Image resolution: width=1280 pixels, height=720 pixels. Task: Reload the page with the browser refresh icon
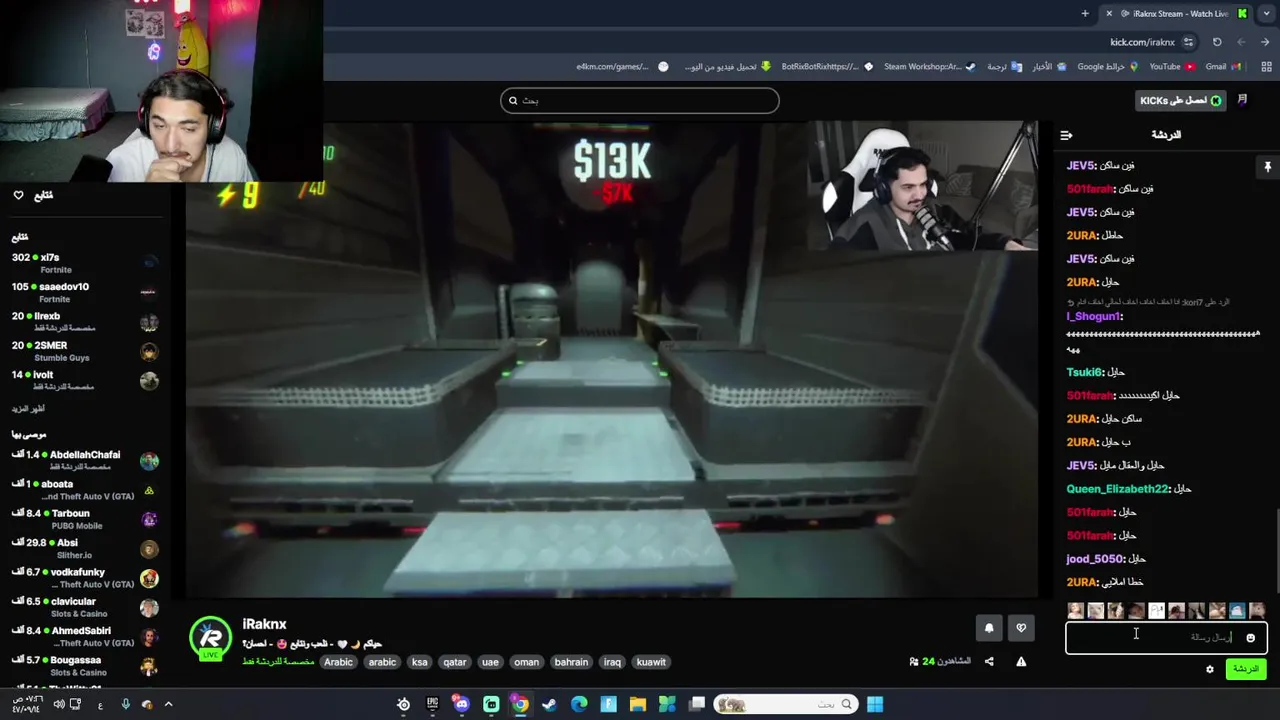(1217, 42)
